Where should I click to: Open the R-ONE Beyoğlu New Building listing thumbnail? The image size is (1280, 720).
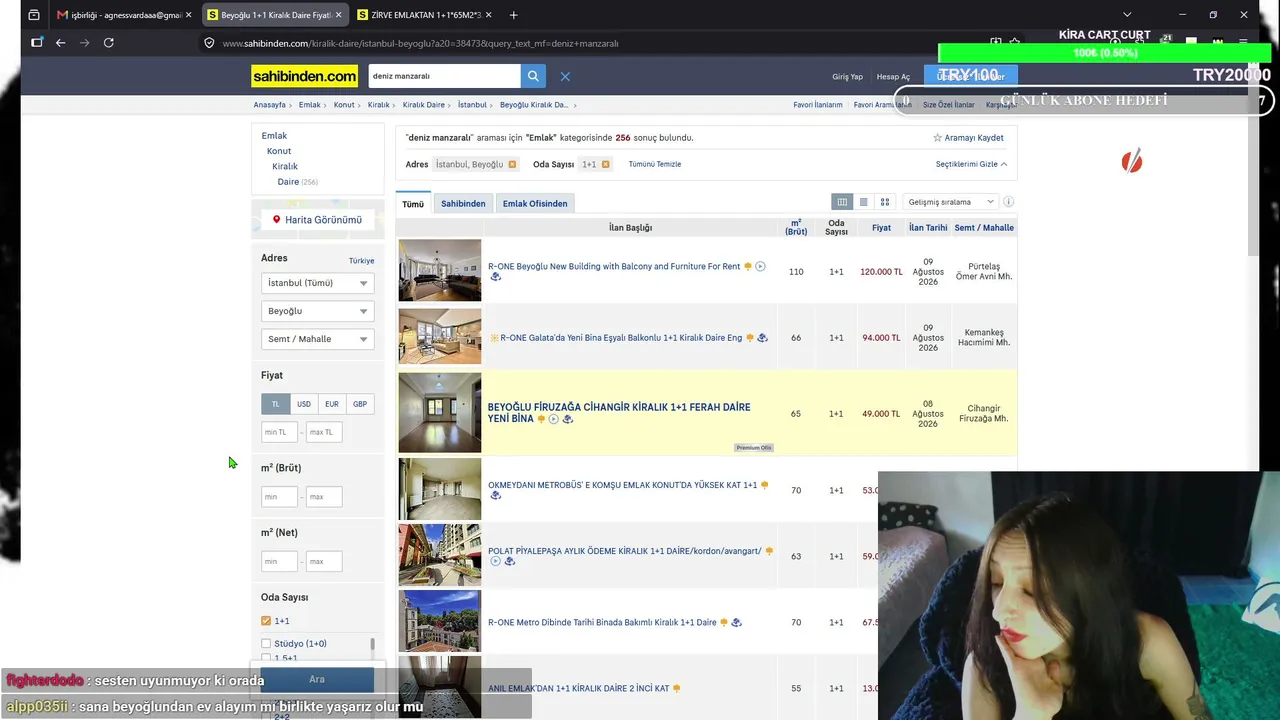point(440,270)
